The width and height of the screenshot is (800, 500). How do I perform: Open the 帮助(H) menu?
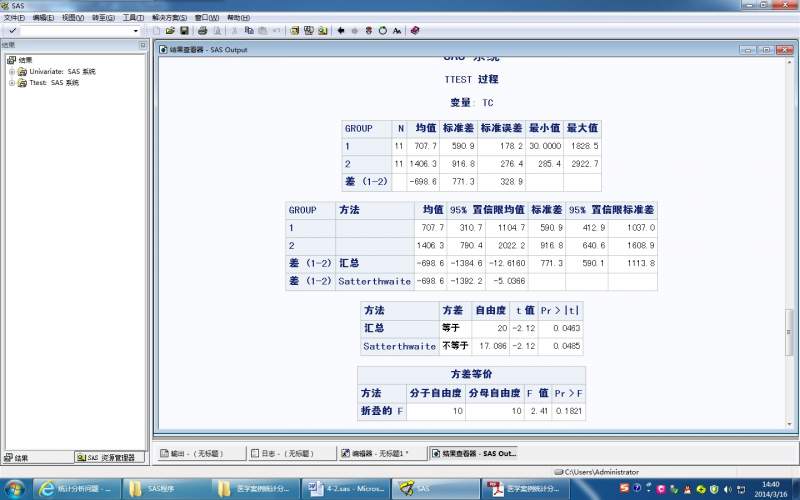coord(238,17)
